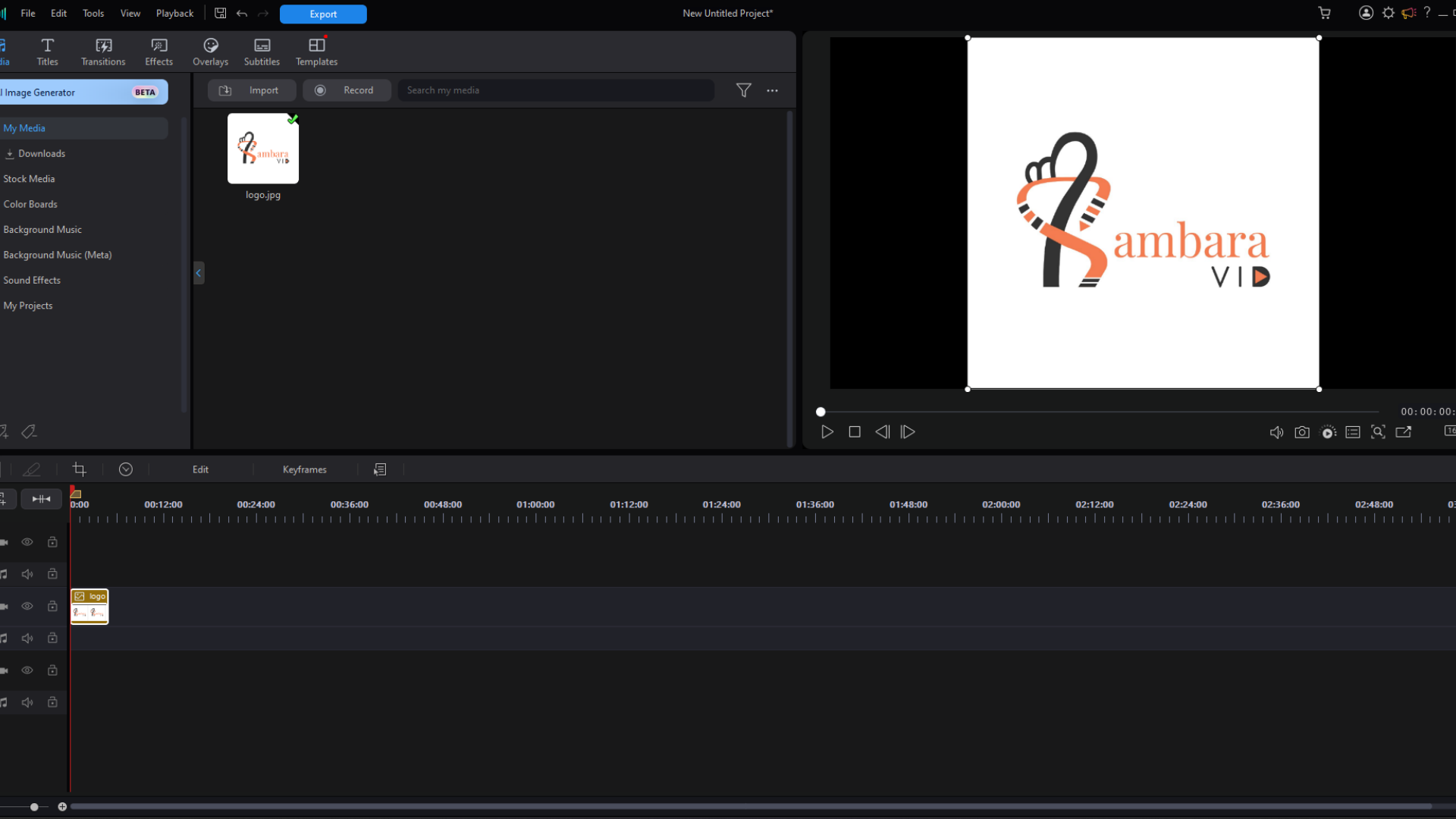
Task: Toggle visibility of the top video track
Action: point(27,542)
